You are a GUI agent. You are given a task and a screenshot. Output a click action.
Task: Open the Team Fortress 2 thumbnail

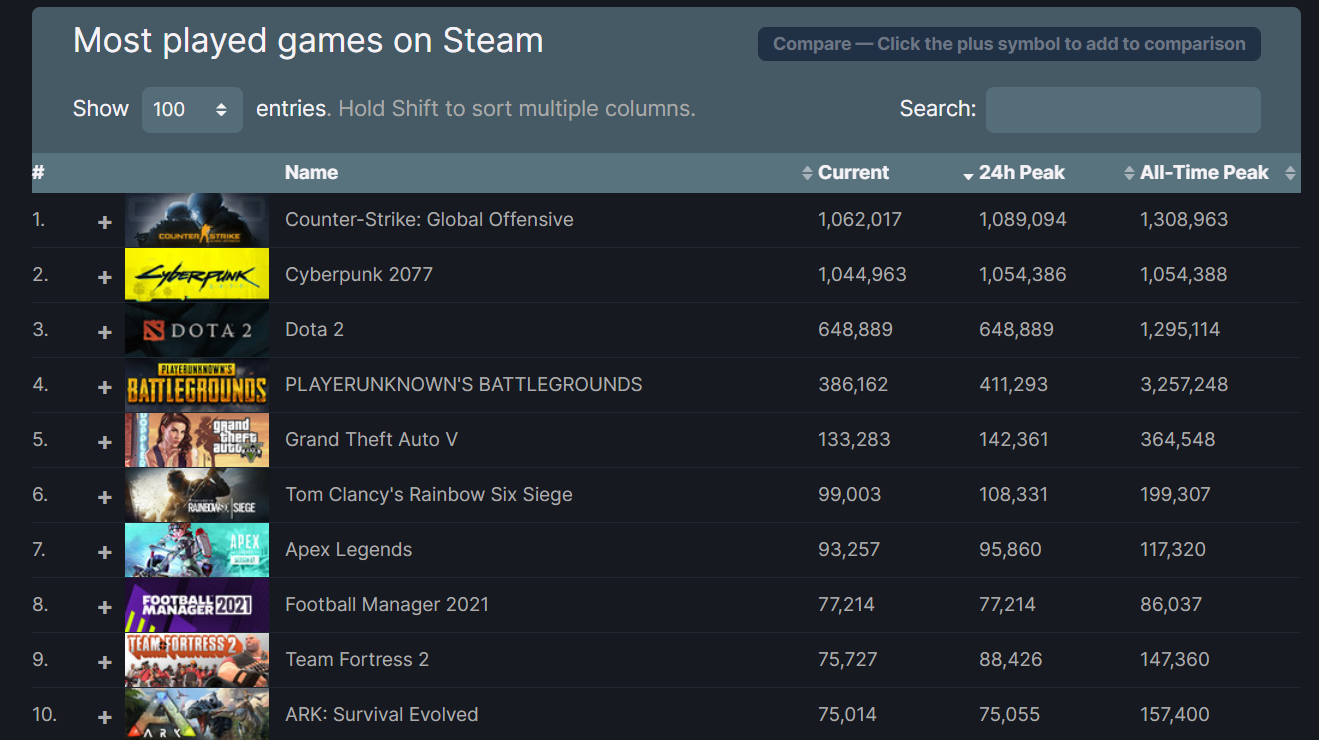[197, 660]
